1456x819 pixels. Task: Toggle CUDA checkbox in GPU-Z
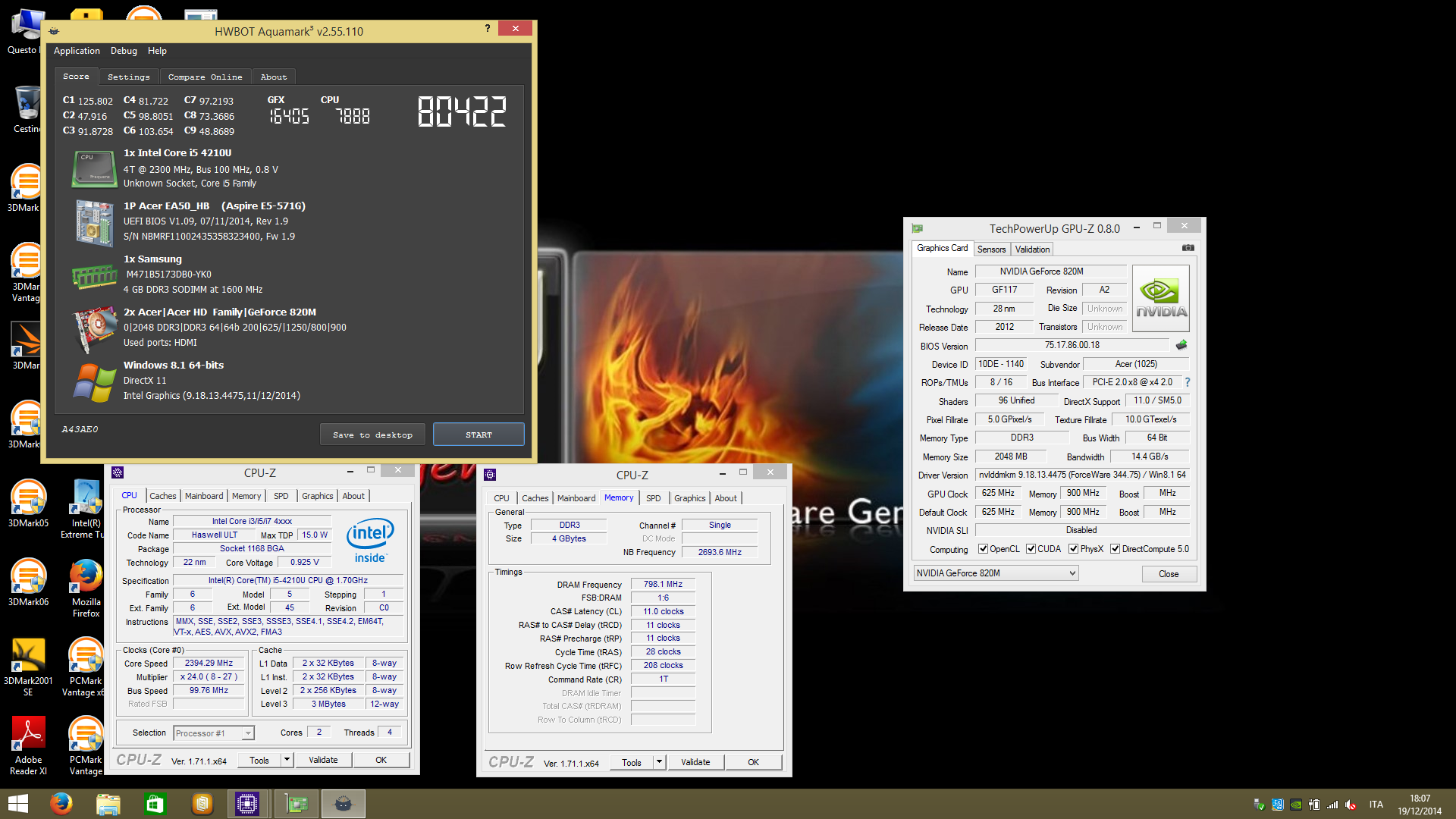coord(1031,549)
